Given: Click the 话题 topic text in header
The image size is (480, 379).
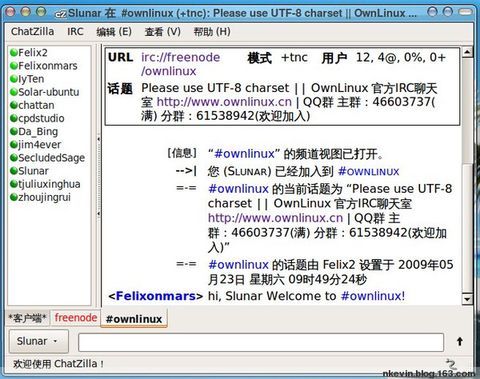Looking at the screenshot, I should (289, 102).
